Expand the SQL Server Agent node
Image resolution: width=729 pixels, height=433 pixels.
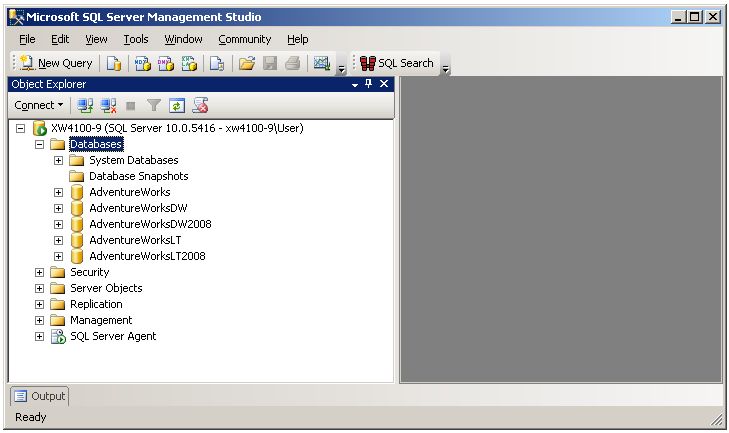[x=40, y=337]
